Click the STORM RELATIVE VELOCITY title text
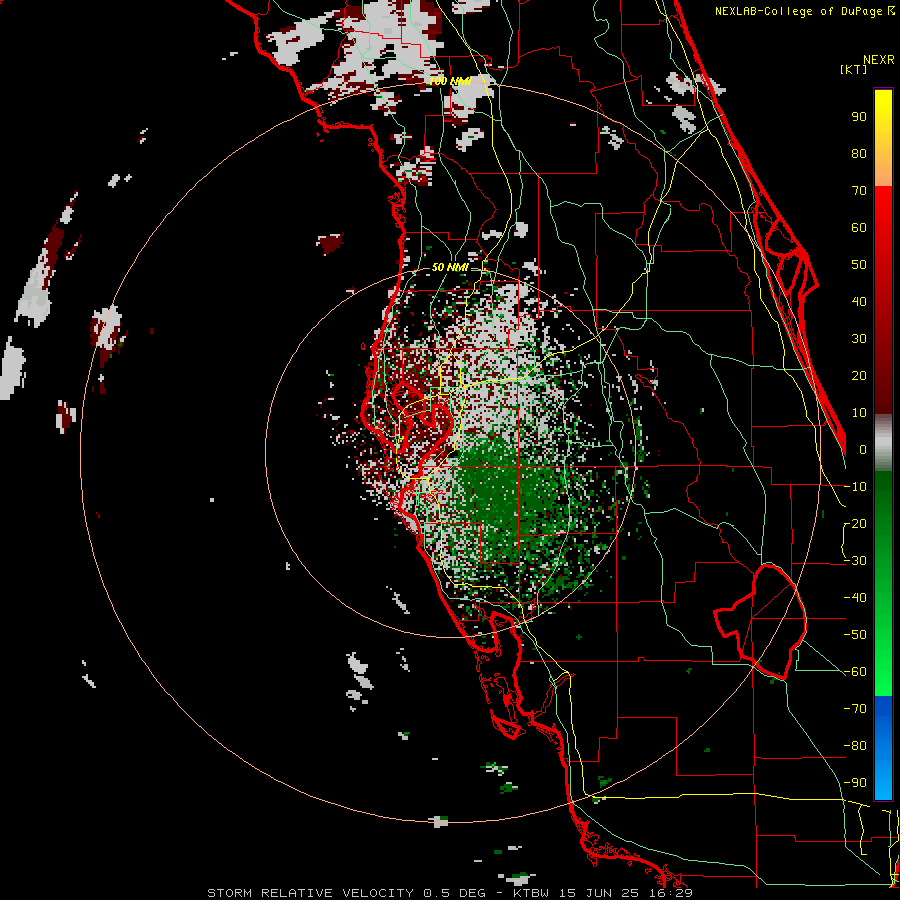Screen dimensions: 900x900 (x=311, y=893)
